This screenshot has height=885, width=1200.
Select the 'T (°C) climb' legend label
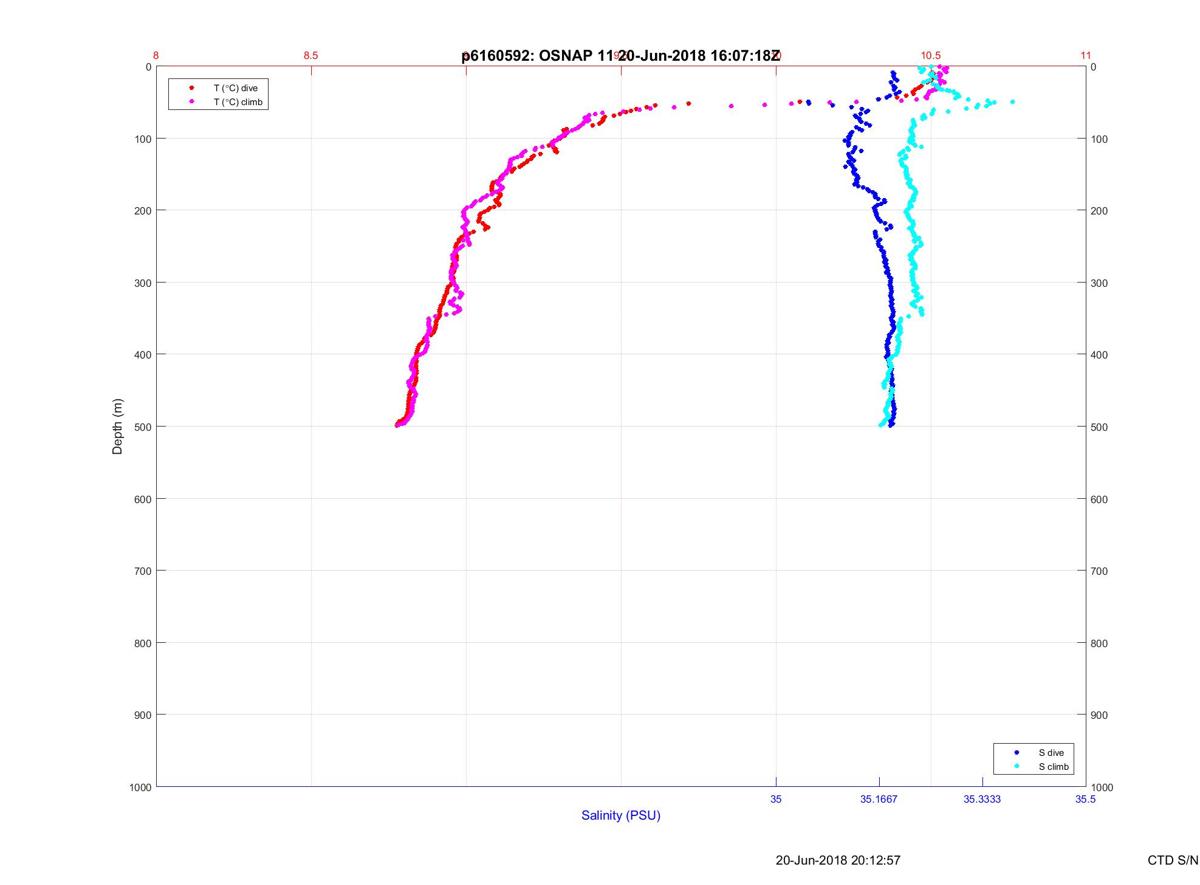239,102
